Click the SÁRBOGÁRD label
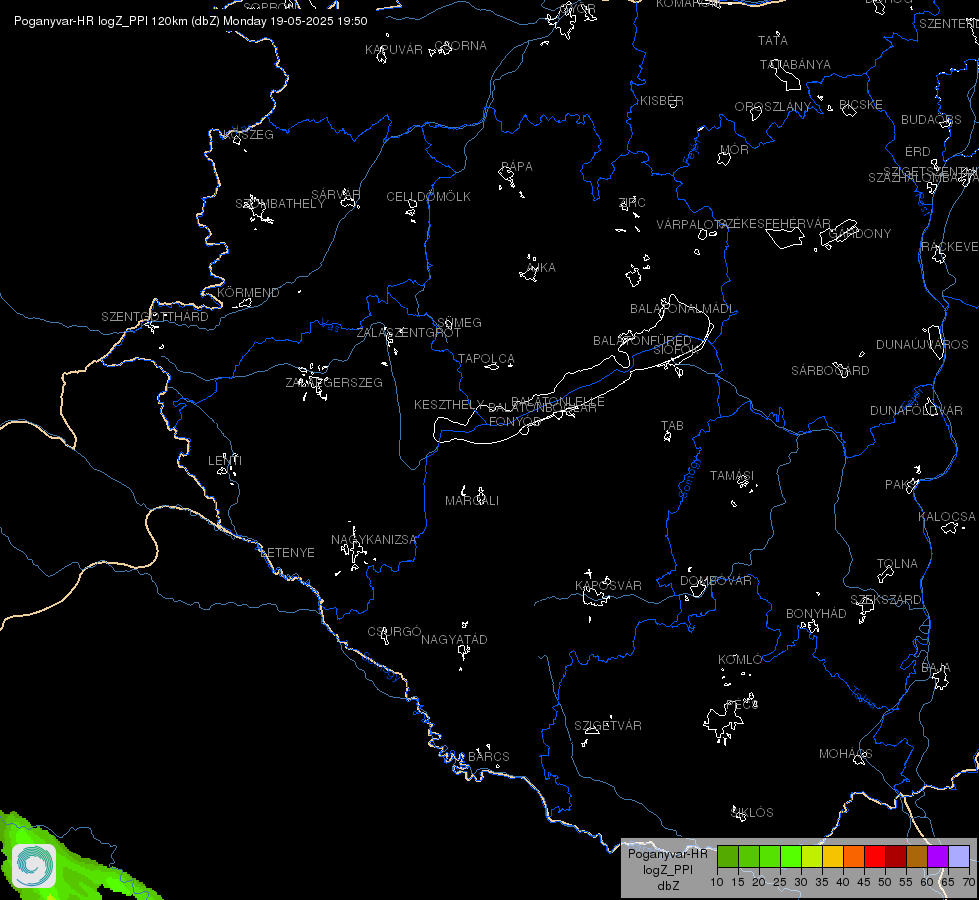This screenshot has height=900, width=979. (x=830, y=371)
